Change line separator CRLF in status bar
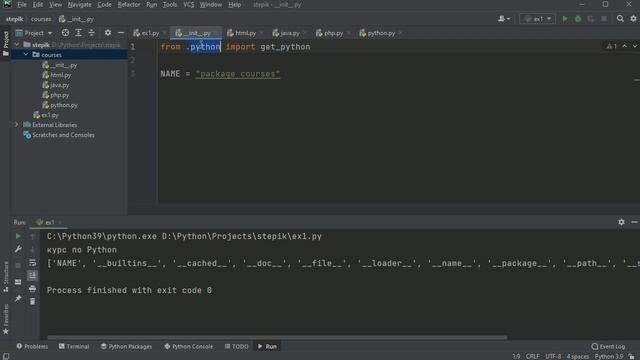 (533, 356)
